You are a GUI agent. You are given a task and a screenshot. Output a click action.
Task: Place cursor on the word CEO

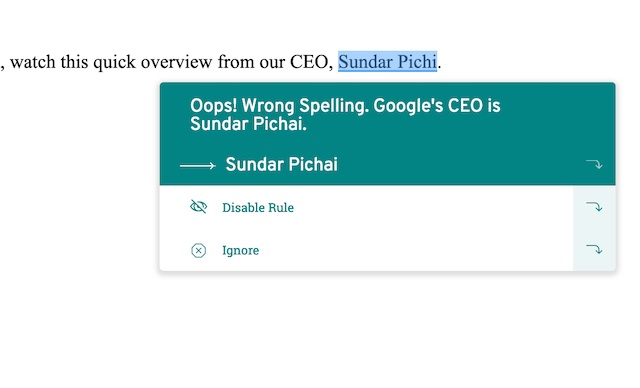click(309, 62)
